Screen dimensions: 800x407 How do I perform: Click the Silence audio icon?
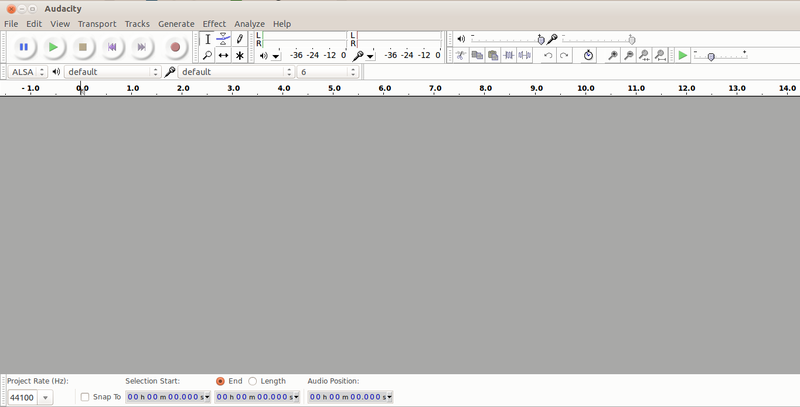[524, 55]
